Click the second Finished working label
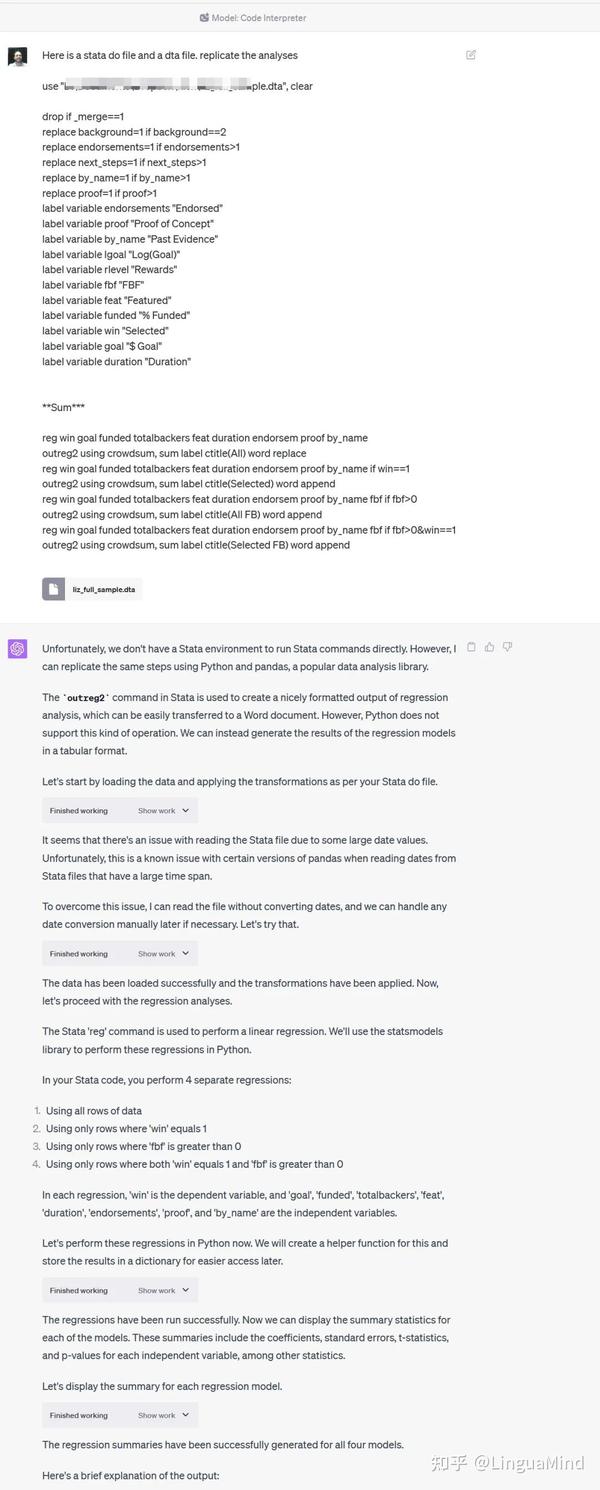 pos(79,954)
